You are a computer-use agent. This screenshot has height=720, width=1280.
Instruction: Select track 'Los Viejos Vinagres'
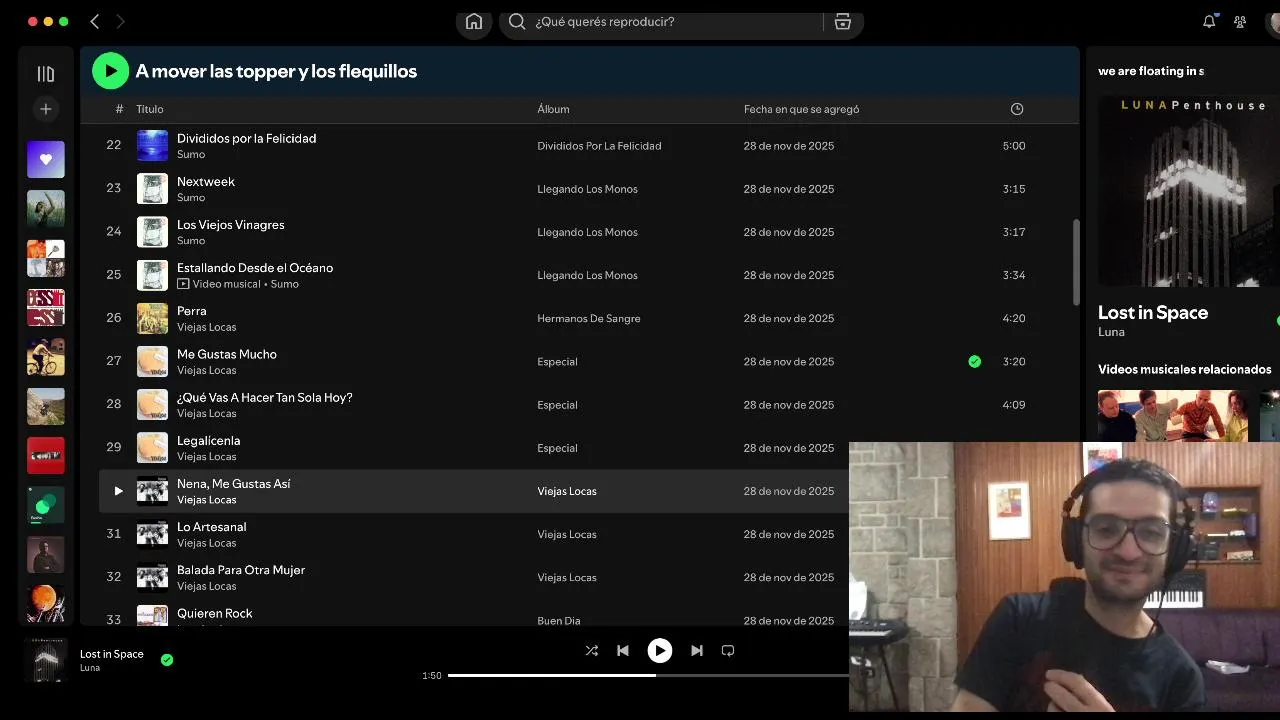click(231, 225)
